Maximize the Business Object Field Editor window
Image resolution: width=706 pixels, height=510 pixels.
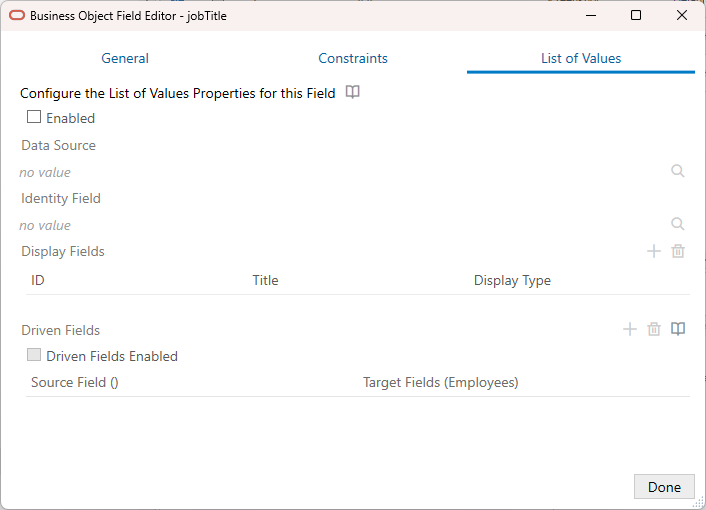pos(636,16)
